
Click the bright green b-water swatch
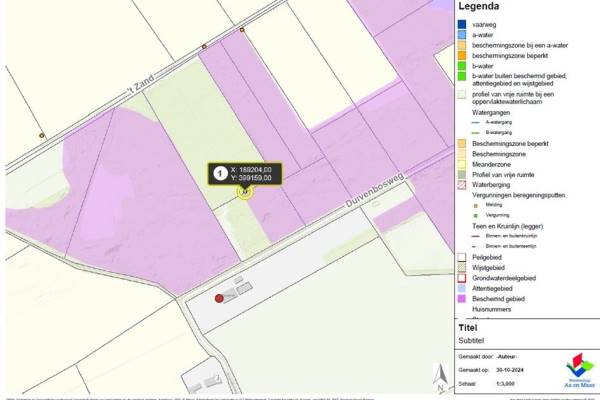[461, 65]
